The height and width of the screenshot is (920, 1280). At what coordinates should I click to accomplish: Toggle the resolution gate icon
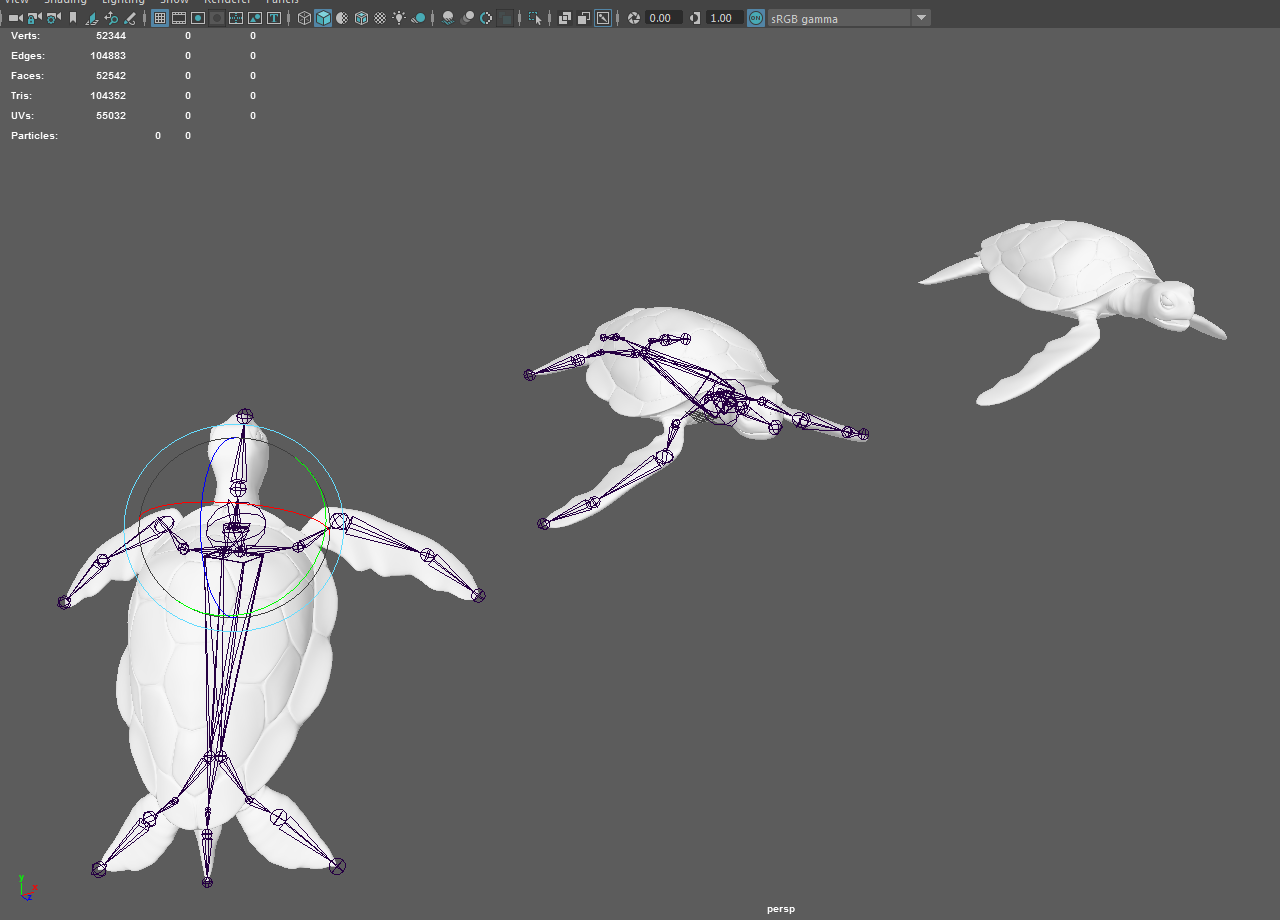coord(198,17)
